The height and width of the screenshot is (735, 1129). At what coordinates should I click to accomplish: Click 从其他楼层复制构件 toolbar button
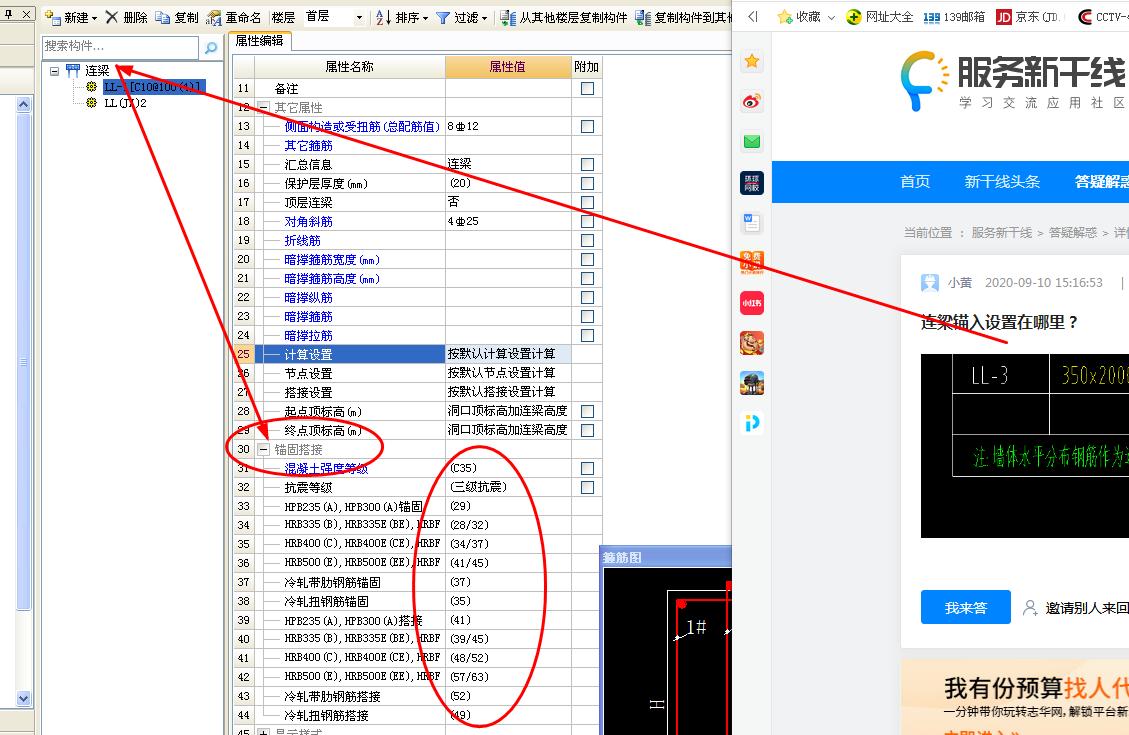564,17
